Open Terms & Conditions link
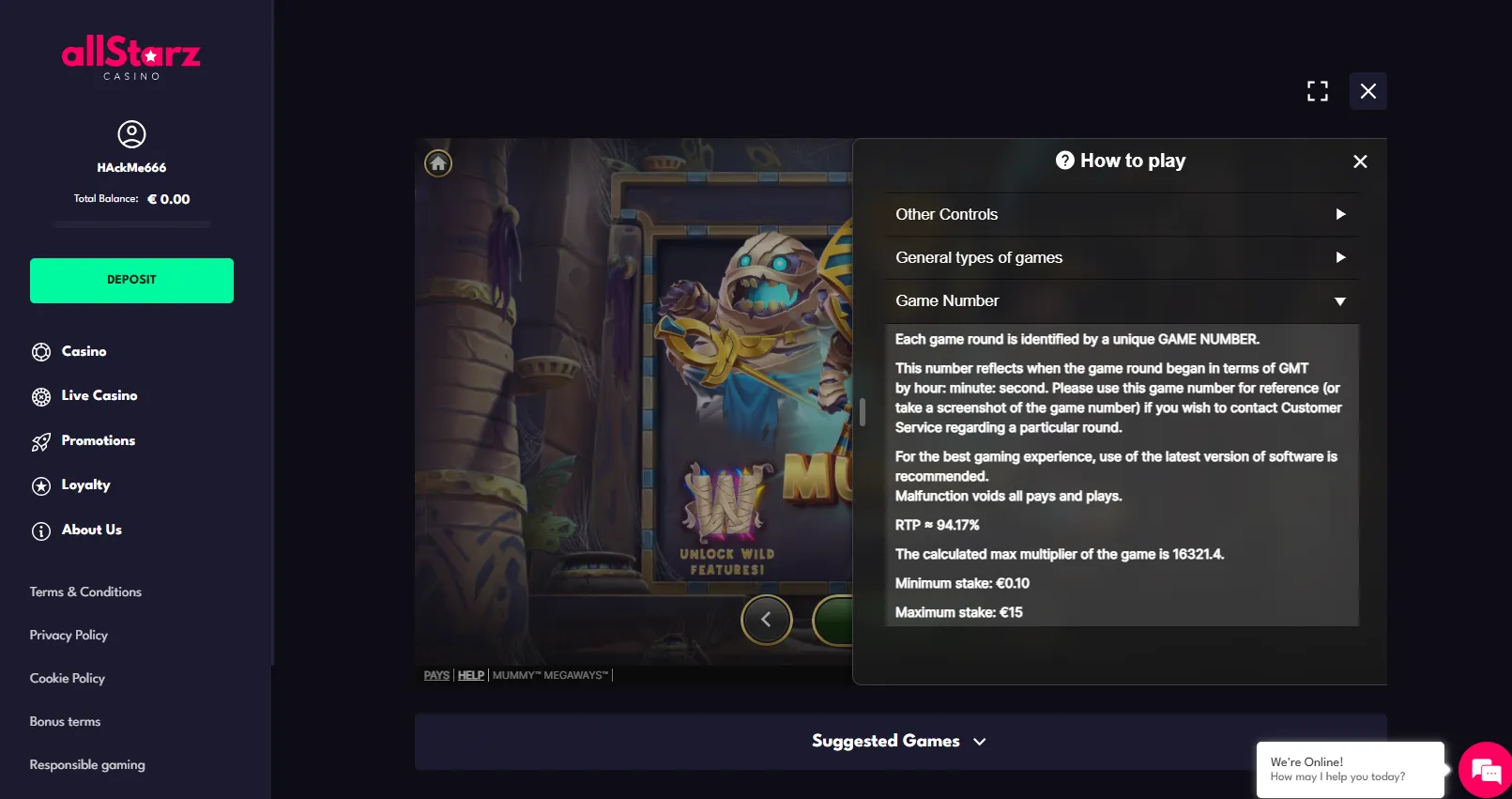This screenshot has width=1512, height=799. point(85,592)
